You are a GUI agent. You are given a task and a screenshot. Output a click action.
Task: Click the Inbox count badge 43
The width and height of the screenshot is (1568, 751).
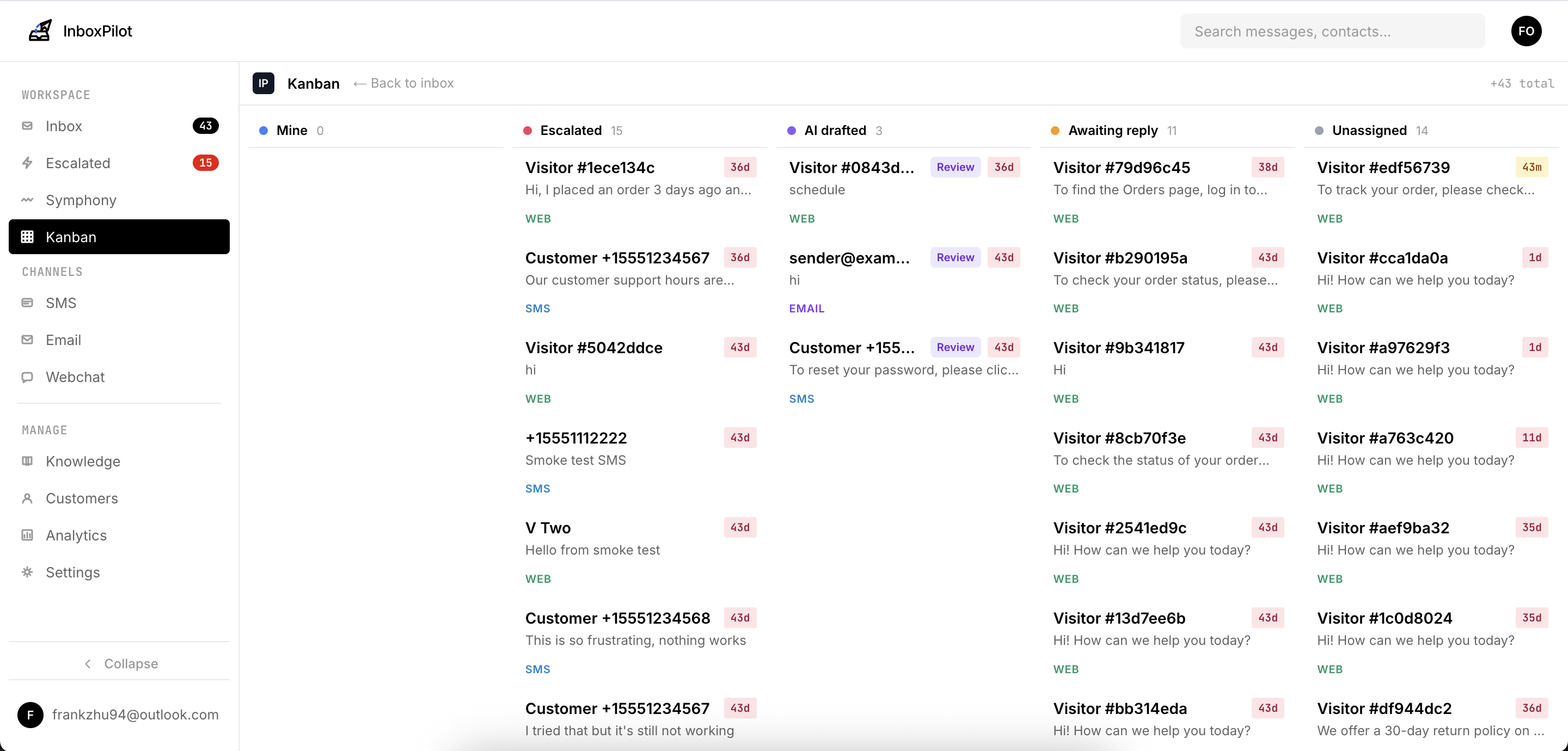[206, 126]
